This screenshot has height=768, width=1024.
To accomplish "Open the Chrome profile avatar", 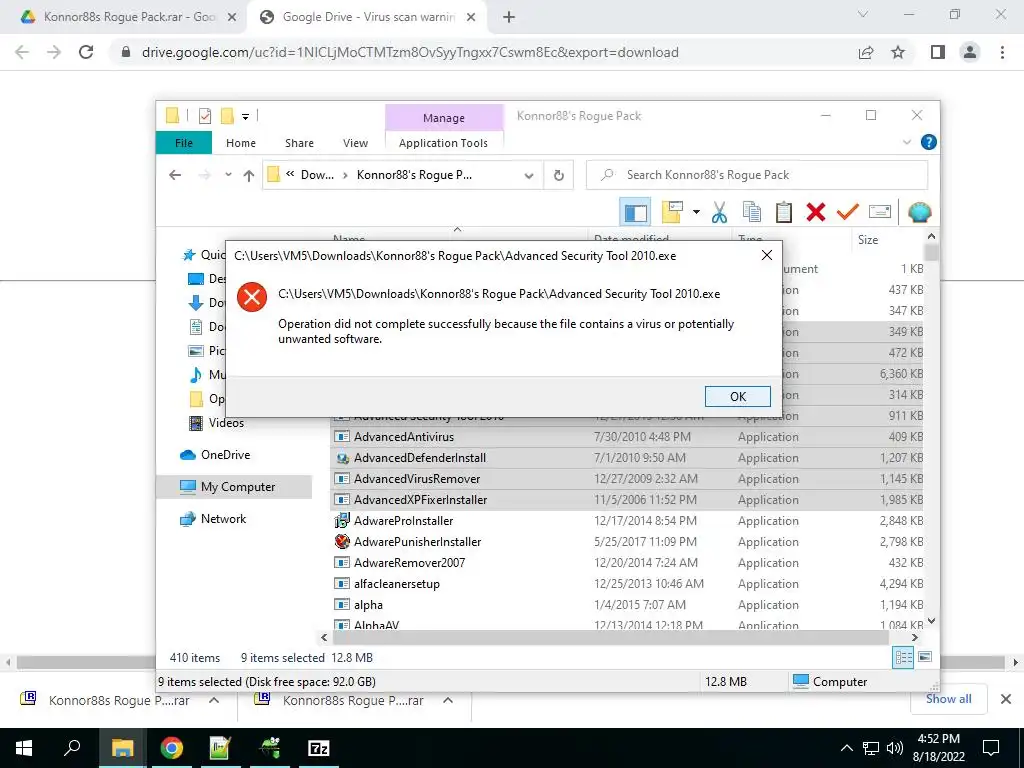I will [970, 52].
